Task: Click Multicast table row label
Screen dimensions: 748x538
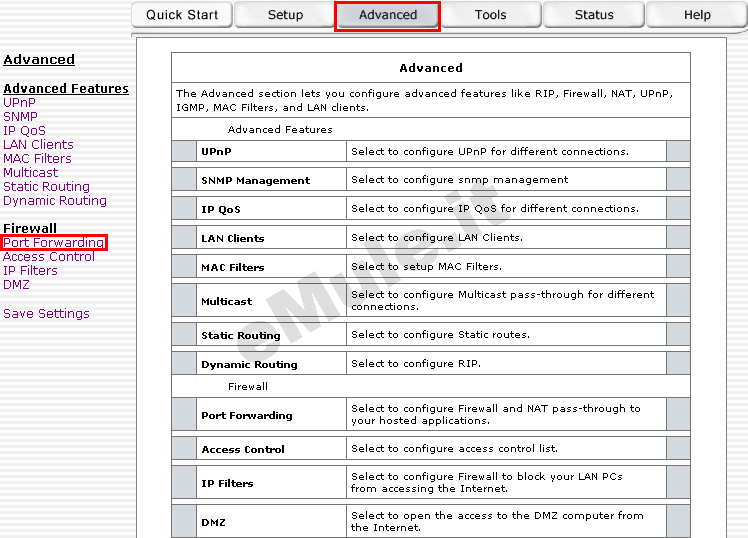Action: (x=226, y=301)
